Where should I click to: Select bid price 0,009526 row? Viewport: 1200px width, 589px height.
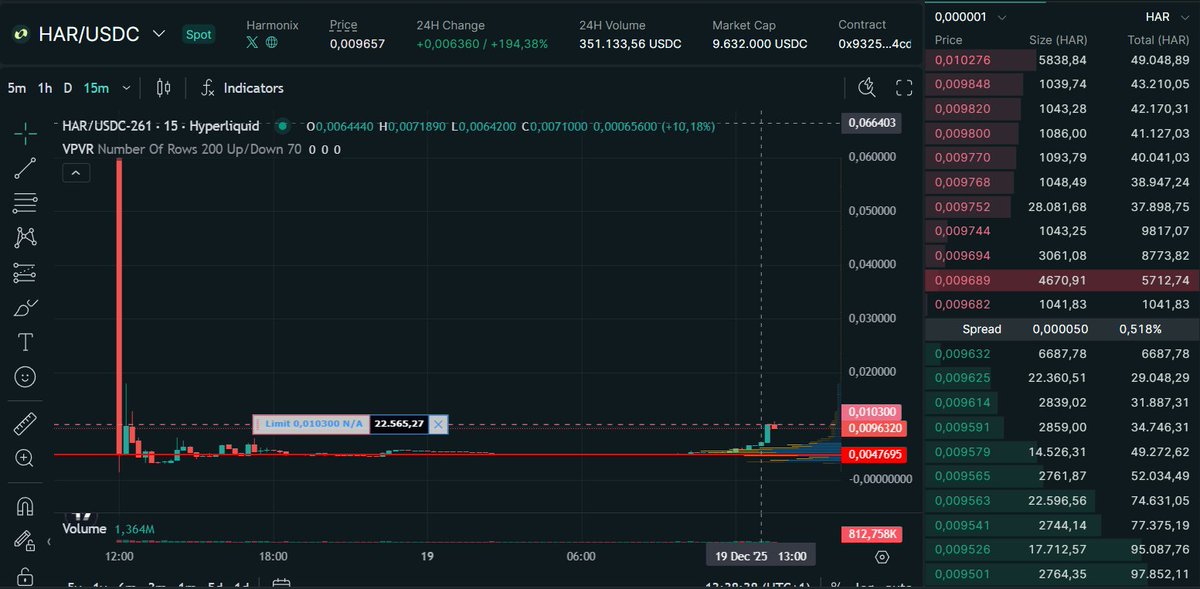click(1061, 548)
